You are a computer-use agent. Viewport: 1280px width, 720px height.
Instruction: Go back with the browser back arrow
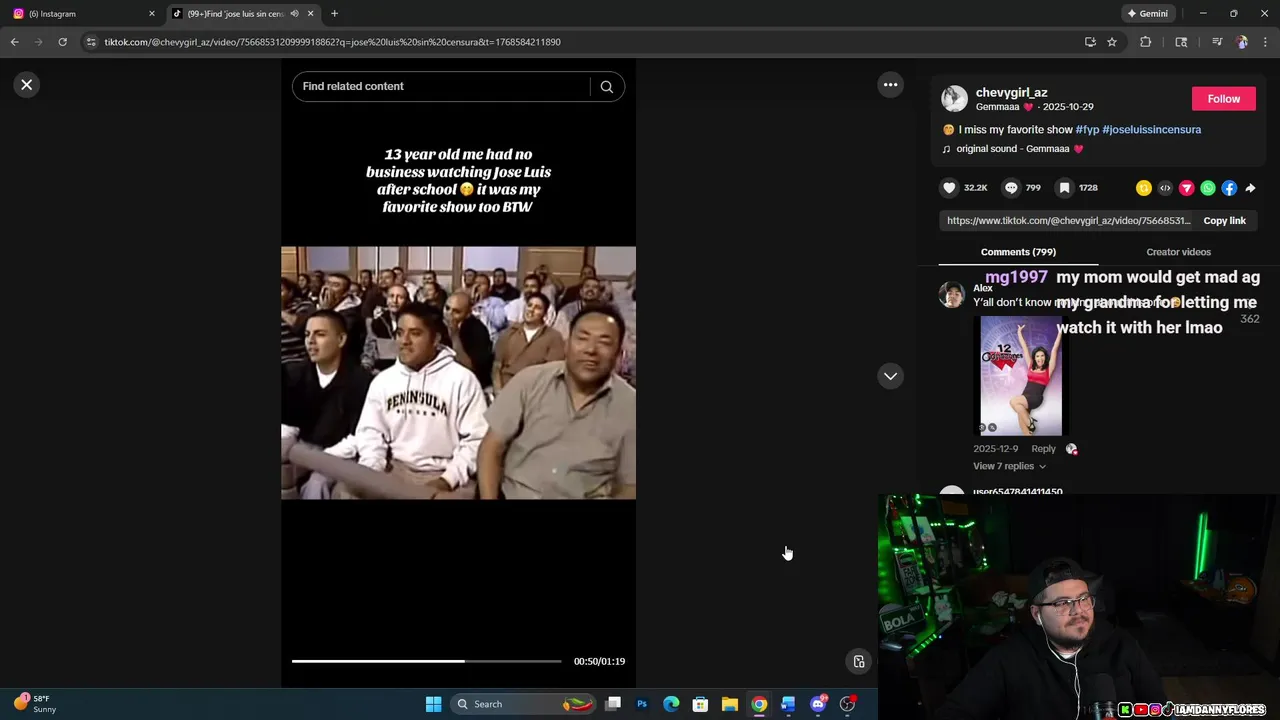(x=14, y=42)
